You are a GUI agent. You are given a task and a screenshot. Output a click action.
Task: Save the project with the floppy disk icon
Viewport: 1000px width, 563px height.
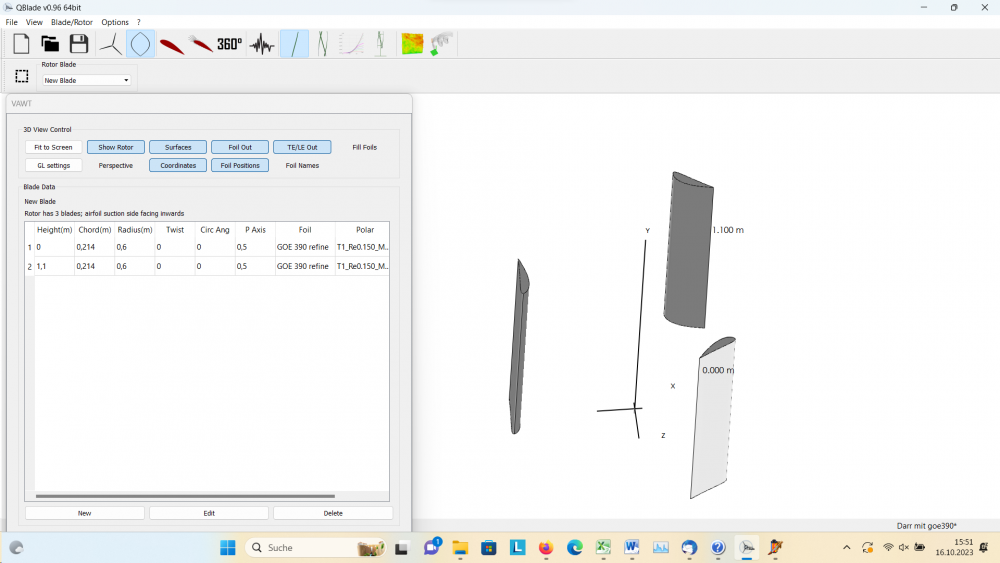point(79,44)
